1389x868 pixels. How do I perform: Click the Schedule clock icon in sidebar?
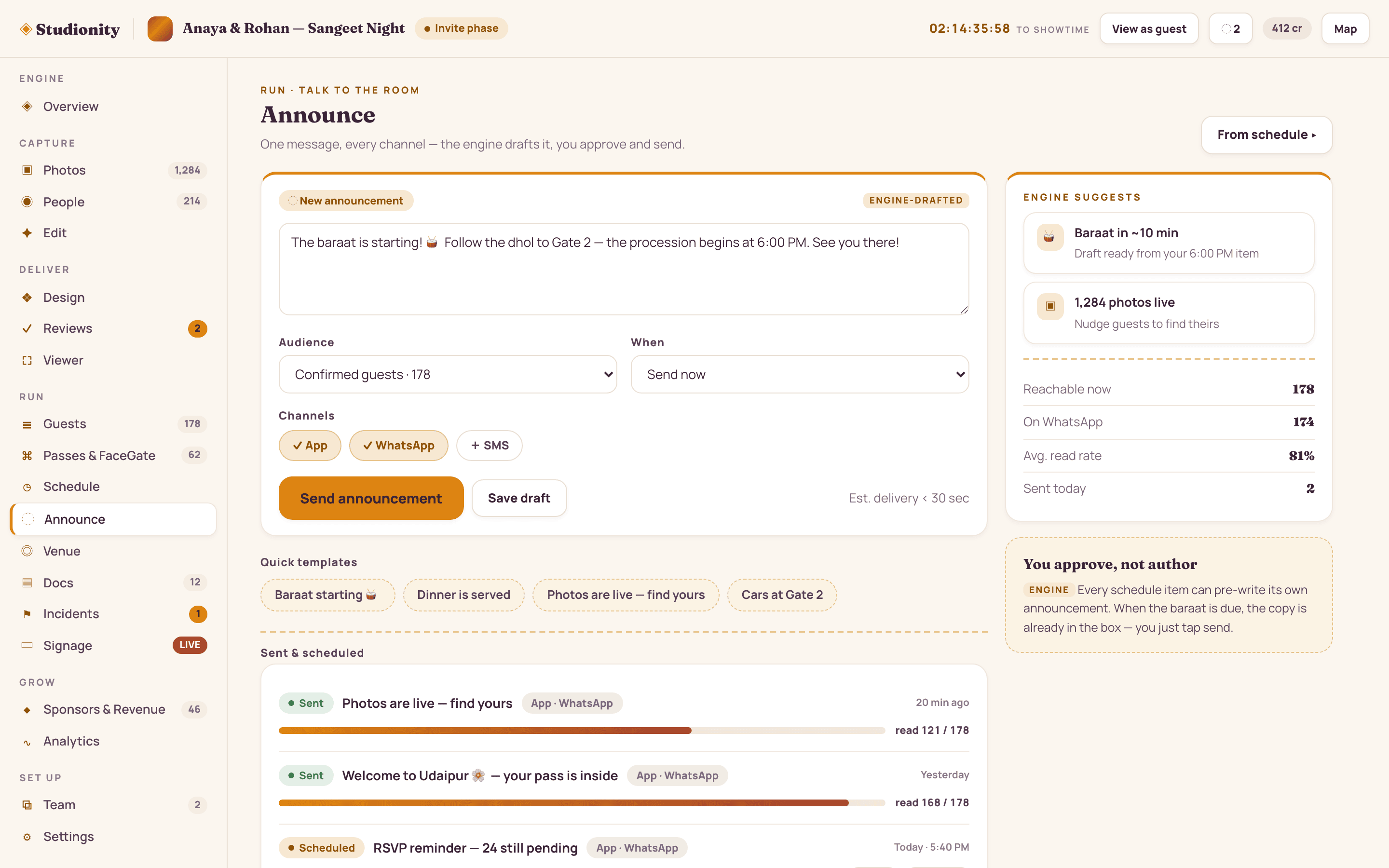coord(27,487)
